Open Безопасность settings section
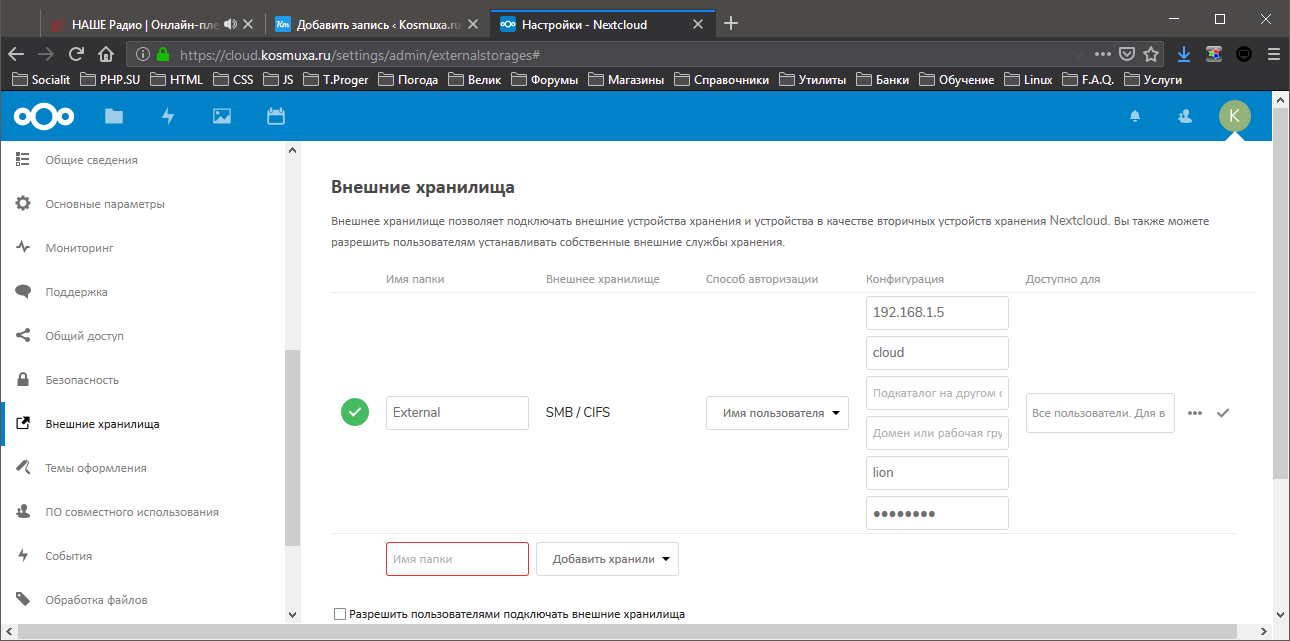This screenshot has height=641, width=1290. coord(82,380)
